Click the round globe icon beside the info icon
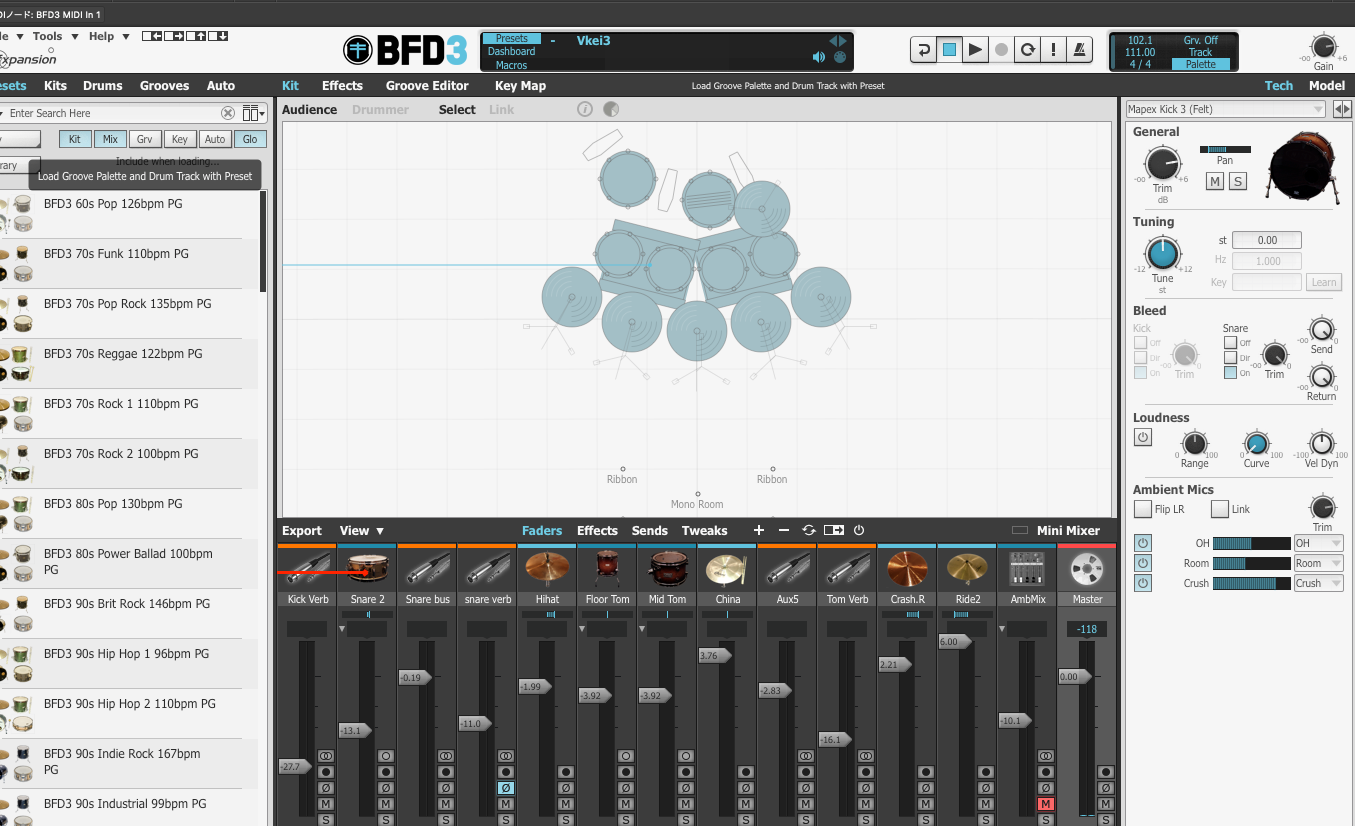This screenshot has width=1355, height=826. (x=611, y=109)
